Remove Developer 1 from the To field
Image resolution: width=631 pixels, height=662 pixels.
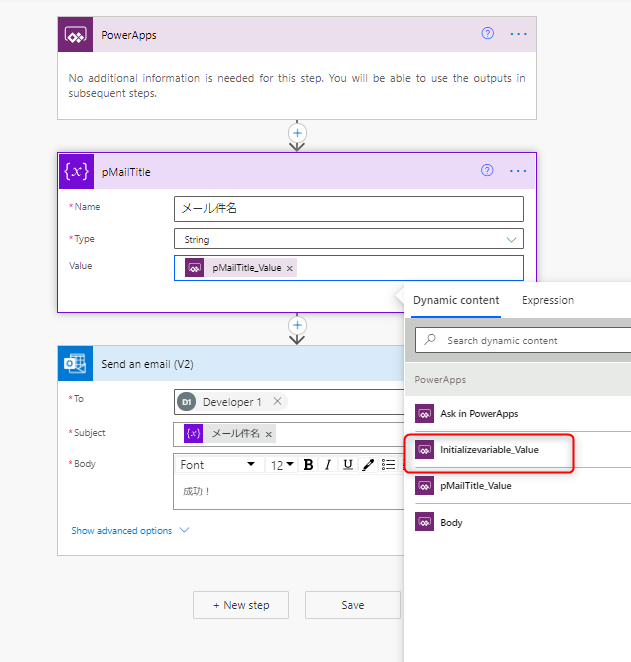[x=277, y=401]
